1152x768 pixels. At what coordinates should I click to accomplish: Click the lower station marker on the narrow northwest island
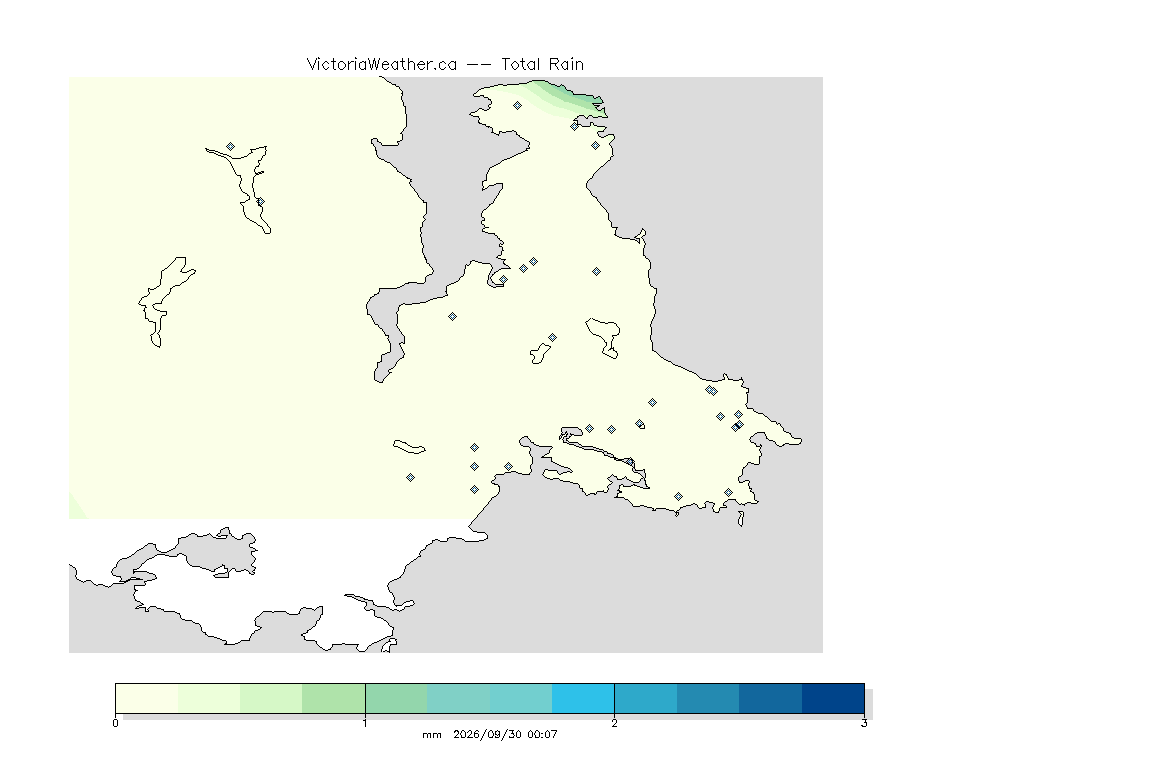260,201
